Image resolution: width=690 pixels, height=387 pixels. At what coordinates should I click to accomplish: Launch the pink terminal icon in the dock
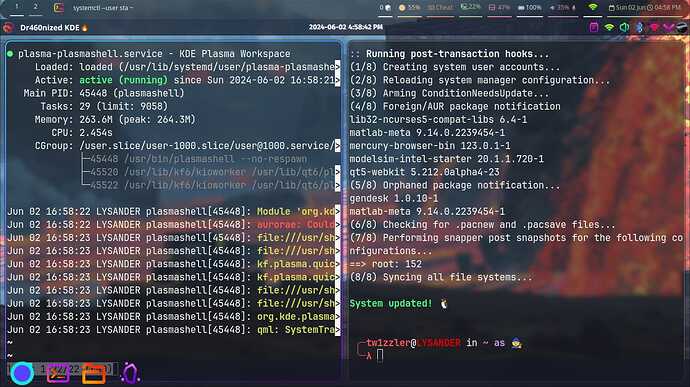59,374
